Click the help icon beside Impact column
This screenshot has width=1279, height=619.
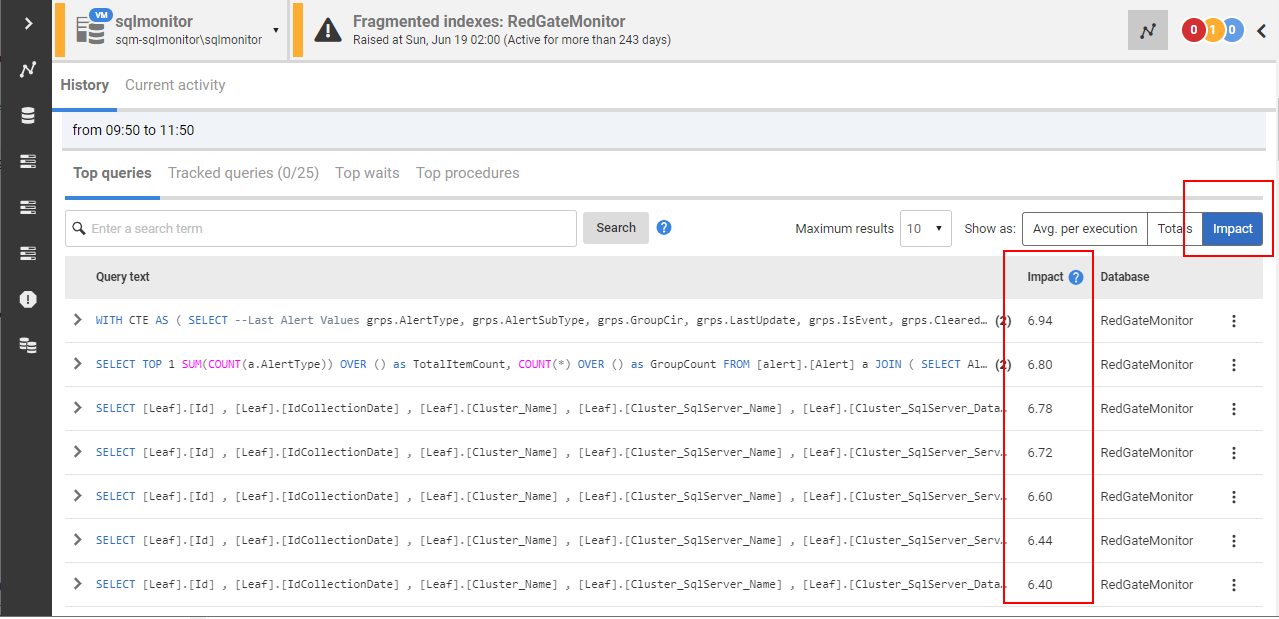[1076, 277]
